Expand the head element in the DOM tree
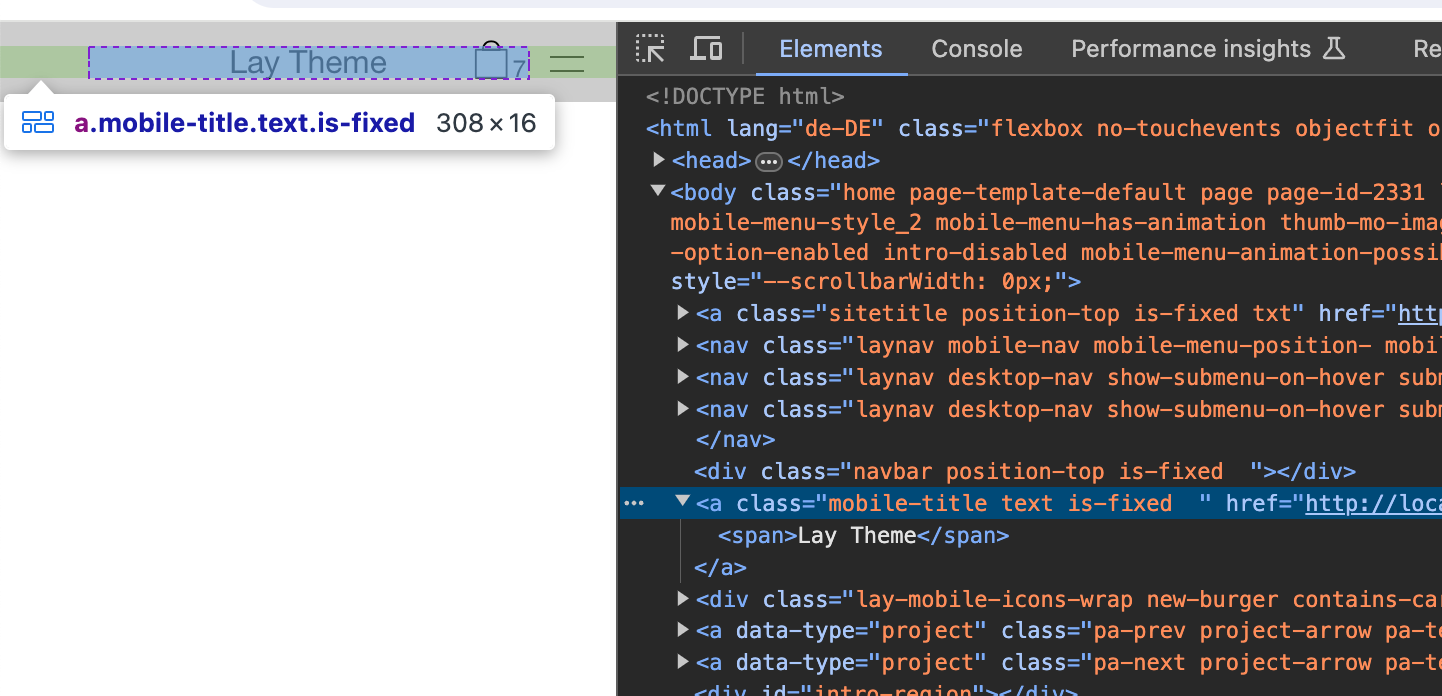This screenshot has height=696, width=1442. point(658,159)
